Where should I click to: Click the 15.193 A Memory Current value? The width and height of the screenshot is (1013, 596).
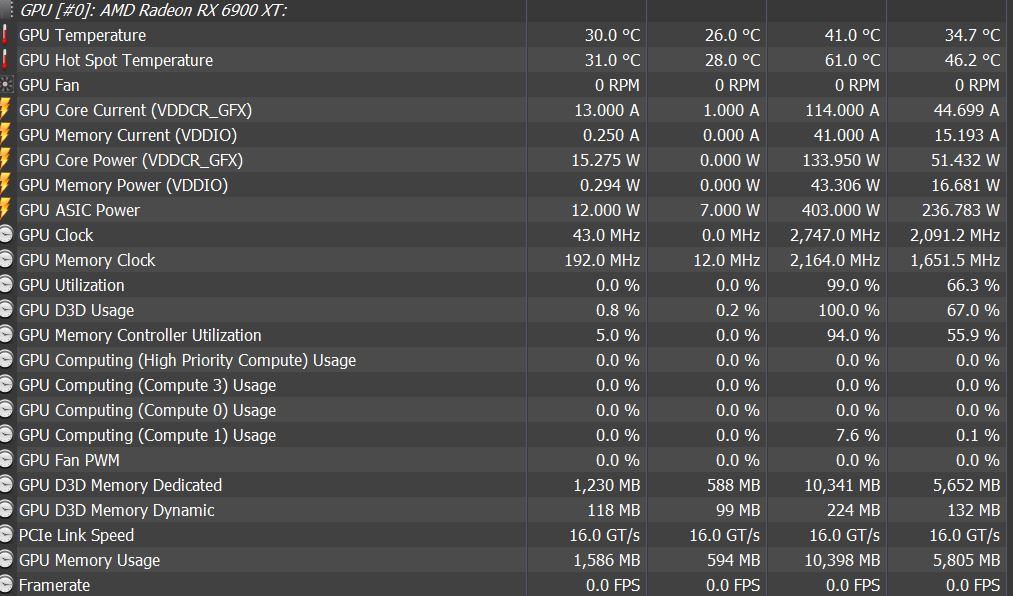[967, 136]
